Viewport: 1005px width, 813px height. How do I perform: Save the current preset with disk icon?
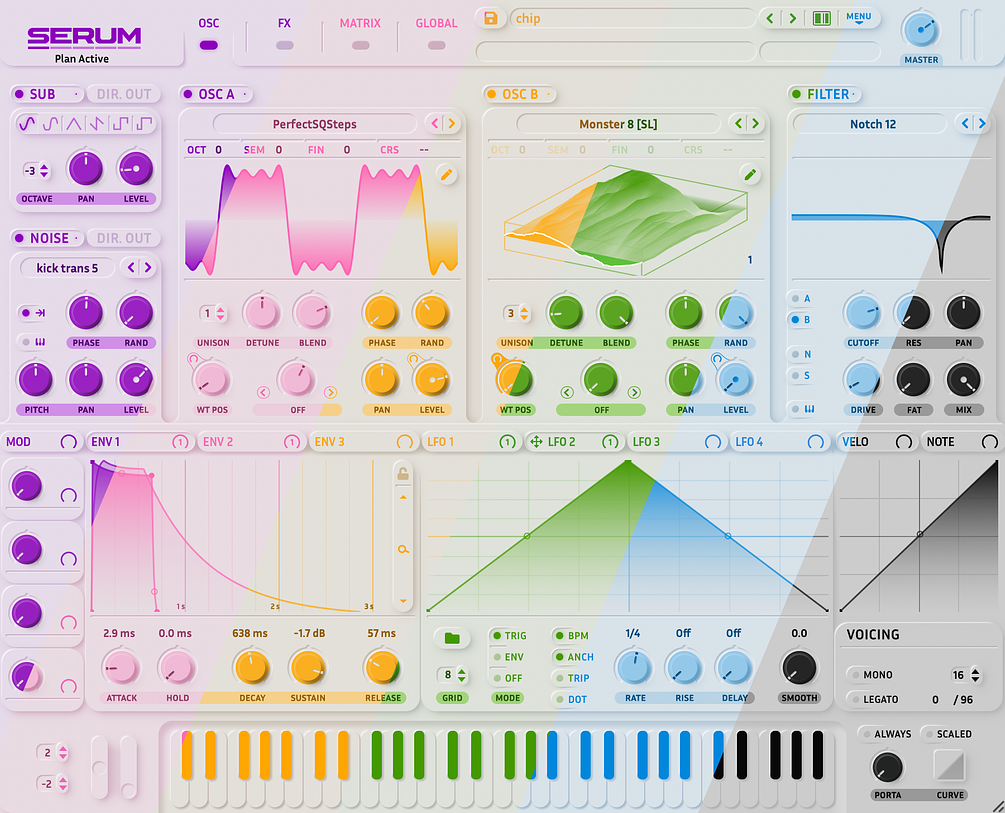(490, 18)
